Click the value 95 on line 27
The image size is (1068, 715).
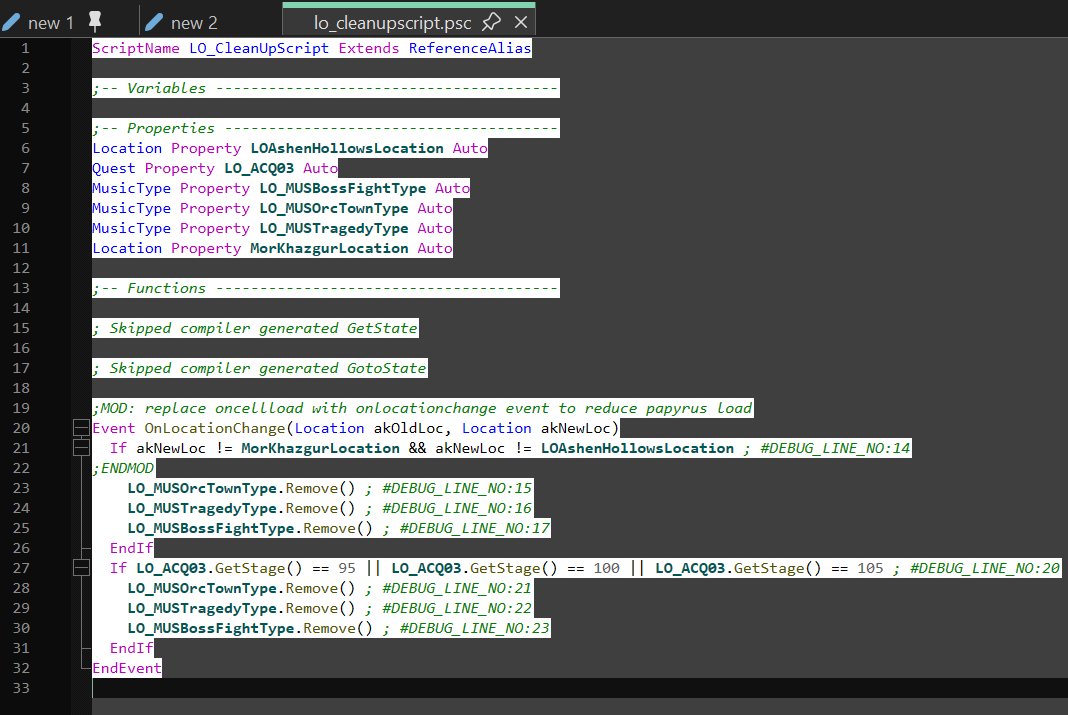[x=347, y=568]
